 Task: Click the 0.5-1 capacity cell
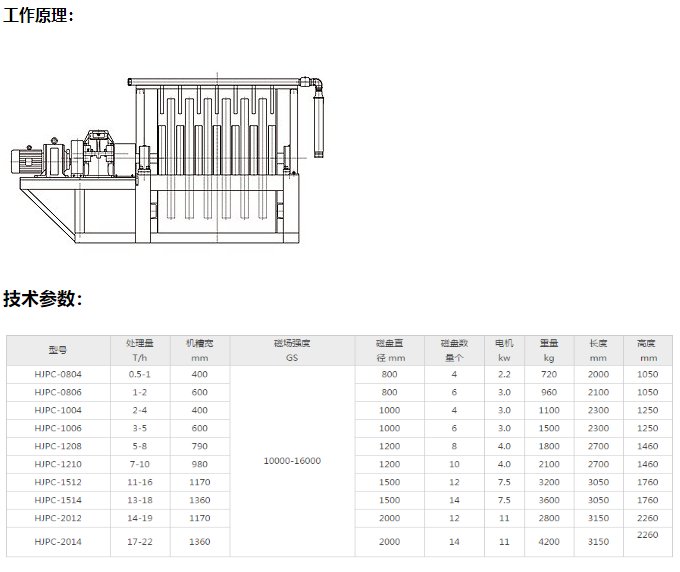(139, 374)
